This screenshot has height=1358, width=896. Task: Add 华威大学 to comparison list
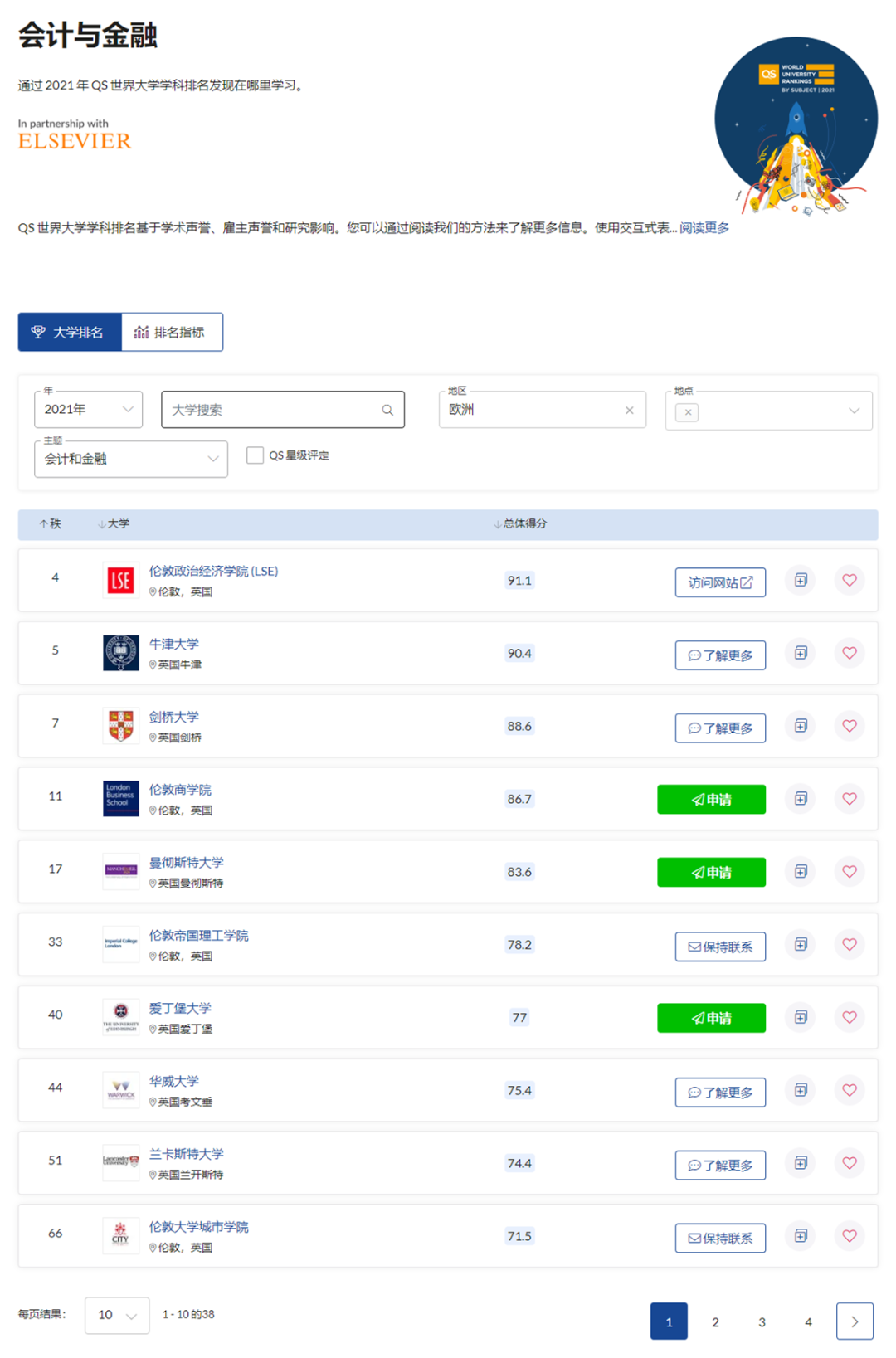click(801, 1090)
